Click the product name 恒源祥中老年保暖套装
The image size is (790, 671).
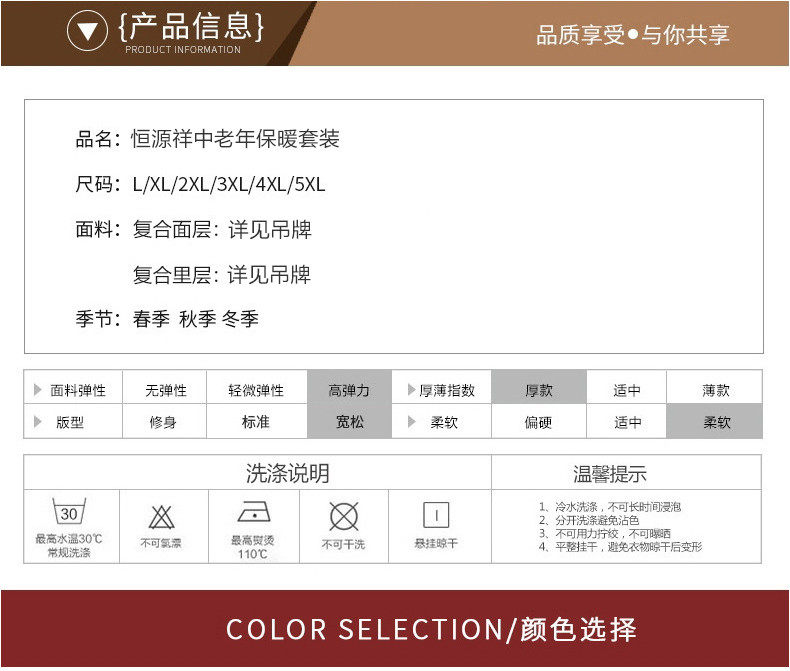[235, 139]
